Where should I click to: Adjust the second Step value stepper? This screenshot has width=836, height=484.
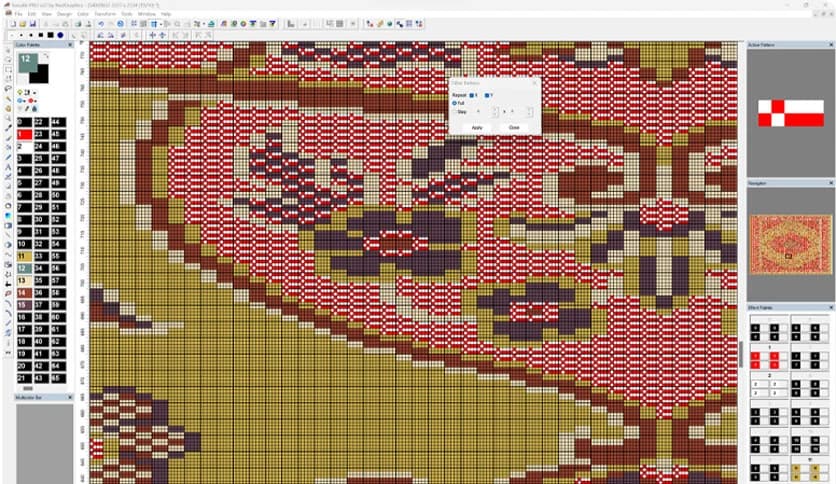click(x=529, y=112)
